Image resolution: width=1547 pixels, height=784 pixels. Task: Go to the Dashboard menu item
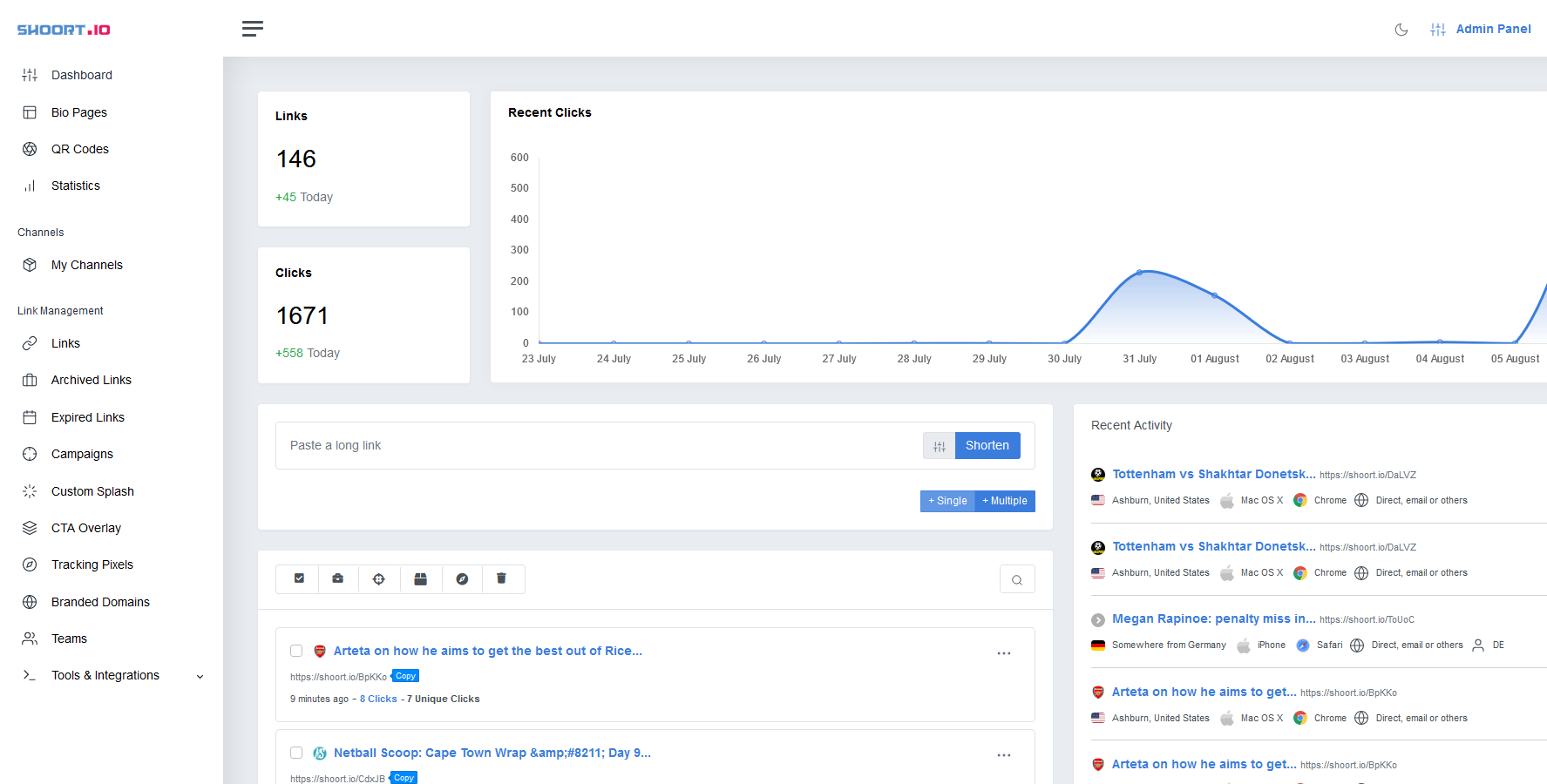click(x=82, y=74)
